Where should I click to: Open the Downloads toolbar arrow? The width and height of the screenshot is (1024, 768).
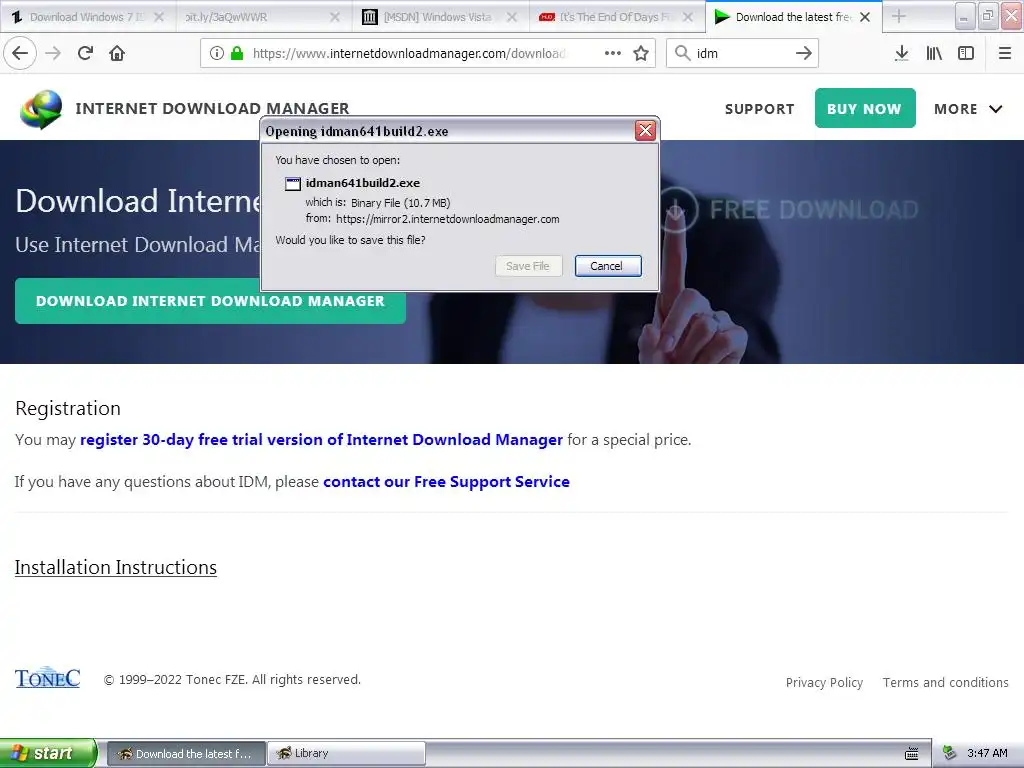[x=901, y=53]
